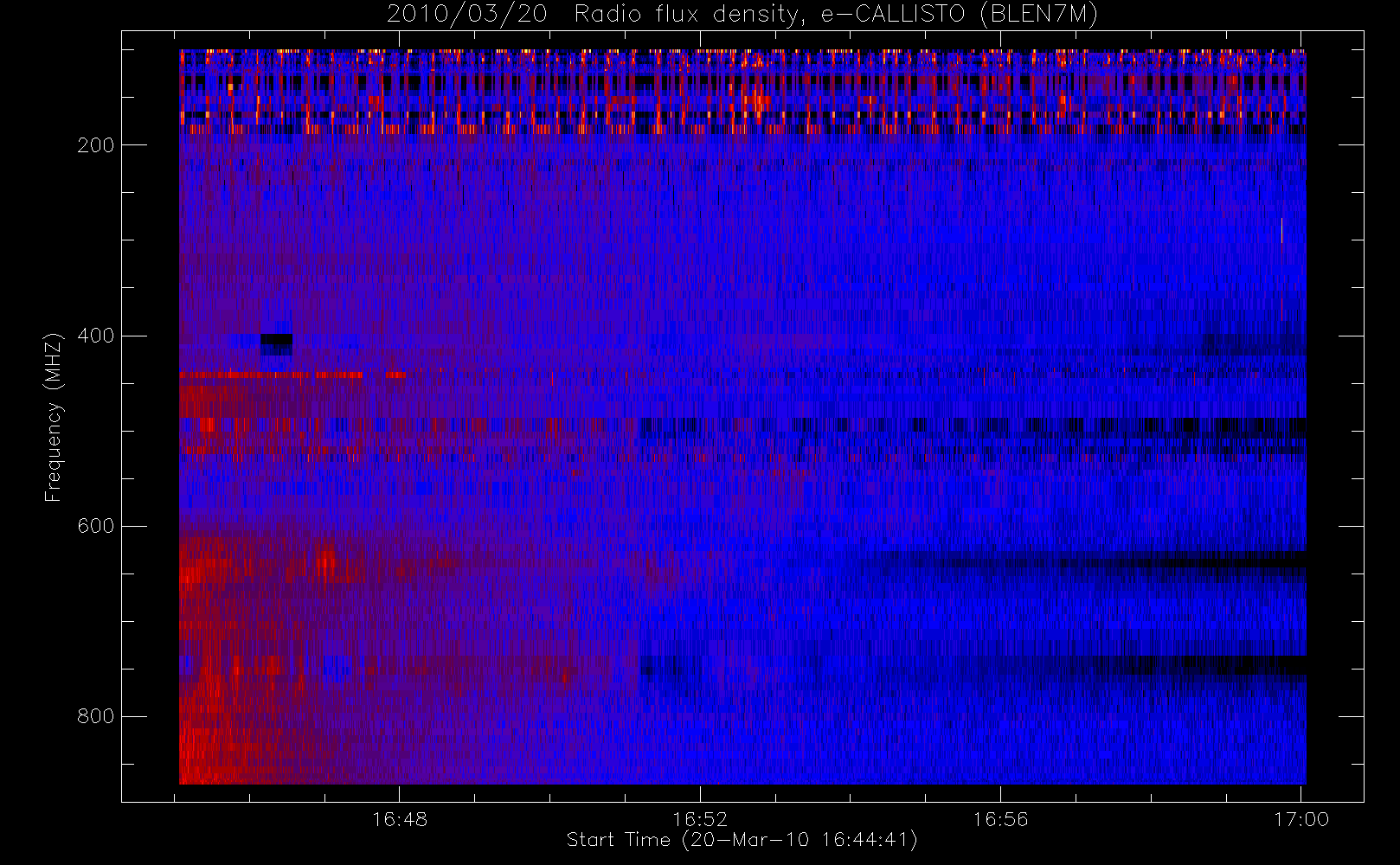Click the plot title "2010/03/20 Radio flux density, e-CALLISTO (BLEN7M)"
Viewport: 1400px width, 865px height.
coord(742,15)
